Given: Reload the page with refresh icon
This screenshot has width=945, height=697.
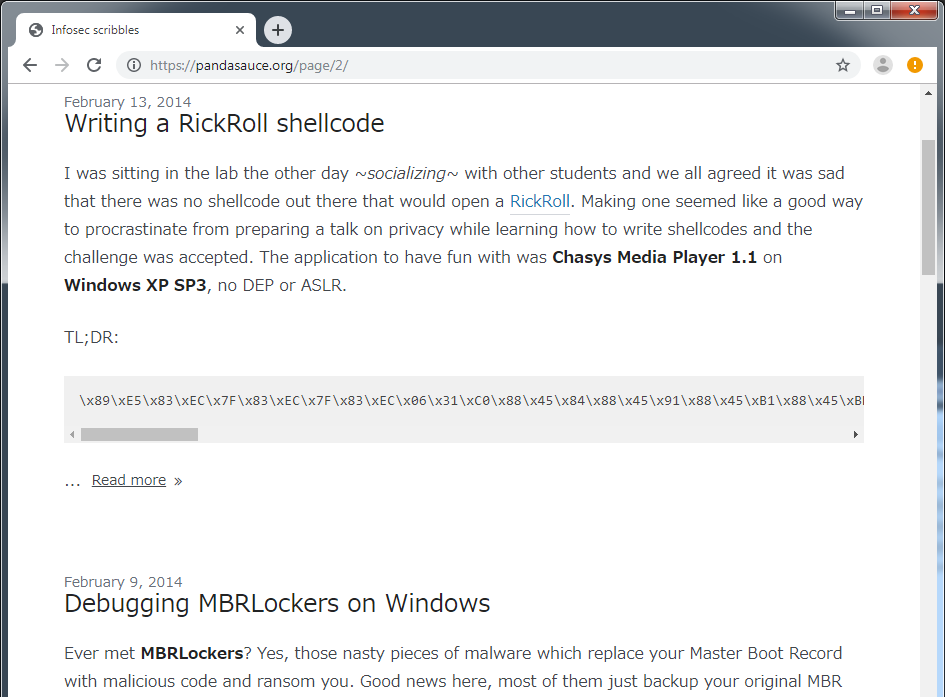Looking at the screenshot, I should (94, 65).
